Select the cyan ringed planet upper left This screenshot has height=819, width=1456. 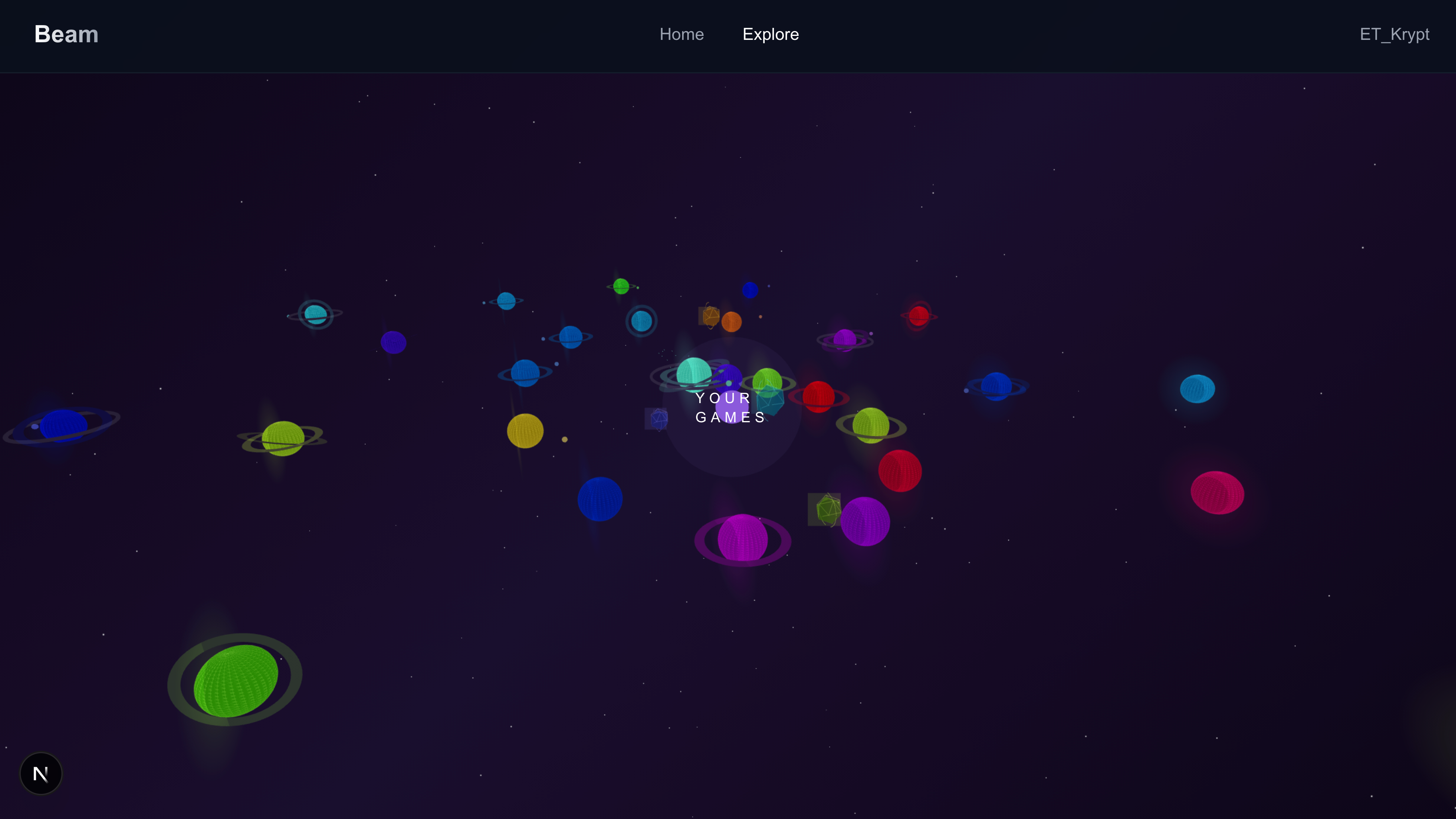(316, 314)
